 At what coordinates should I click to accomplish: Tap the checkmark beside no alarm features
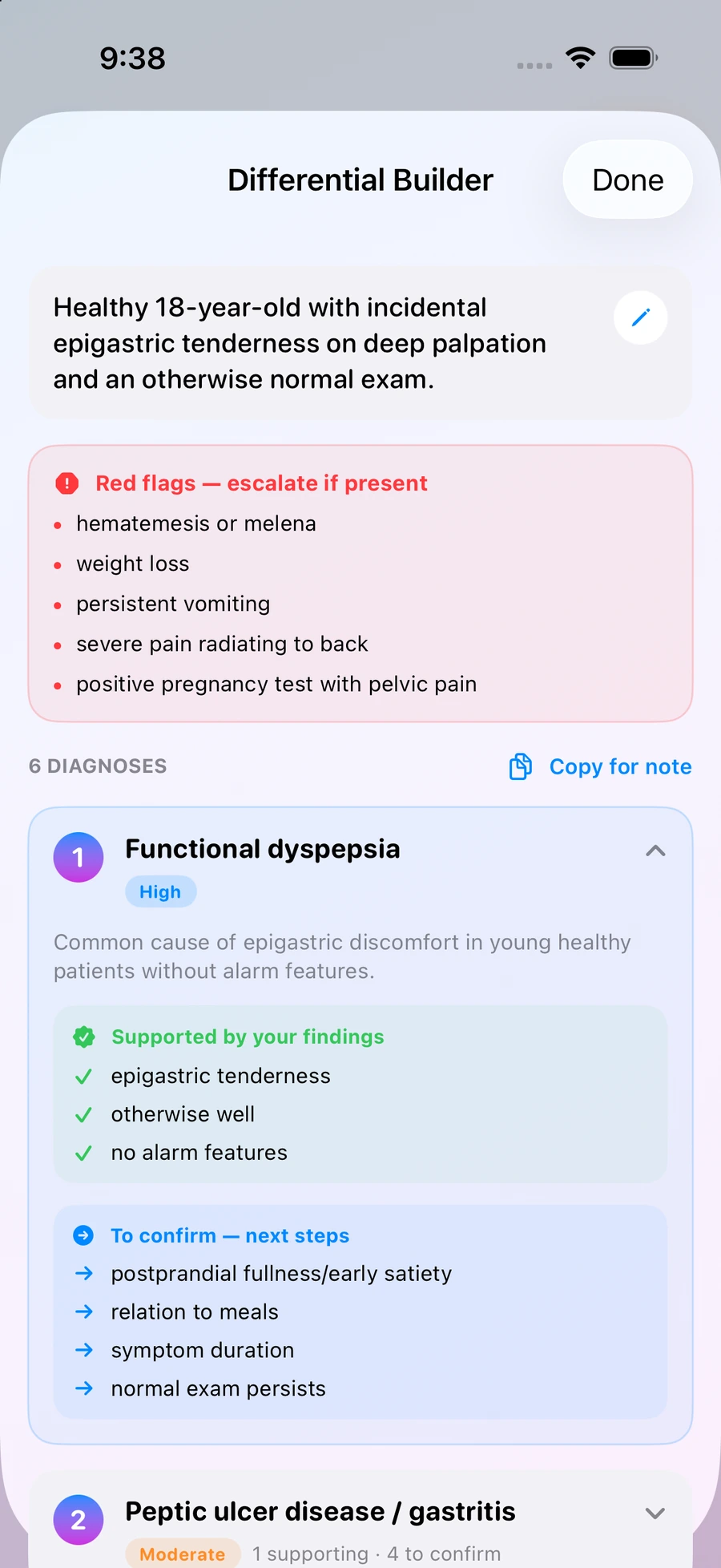click(x=83, y=1153)
